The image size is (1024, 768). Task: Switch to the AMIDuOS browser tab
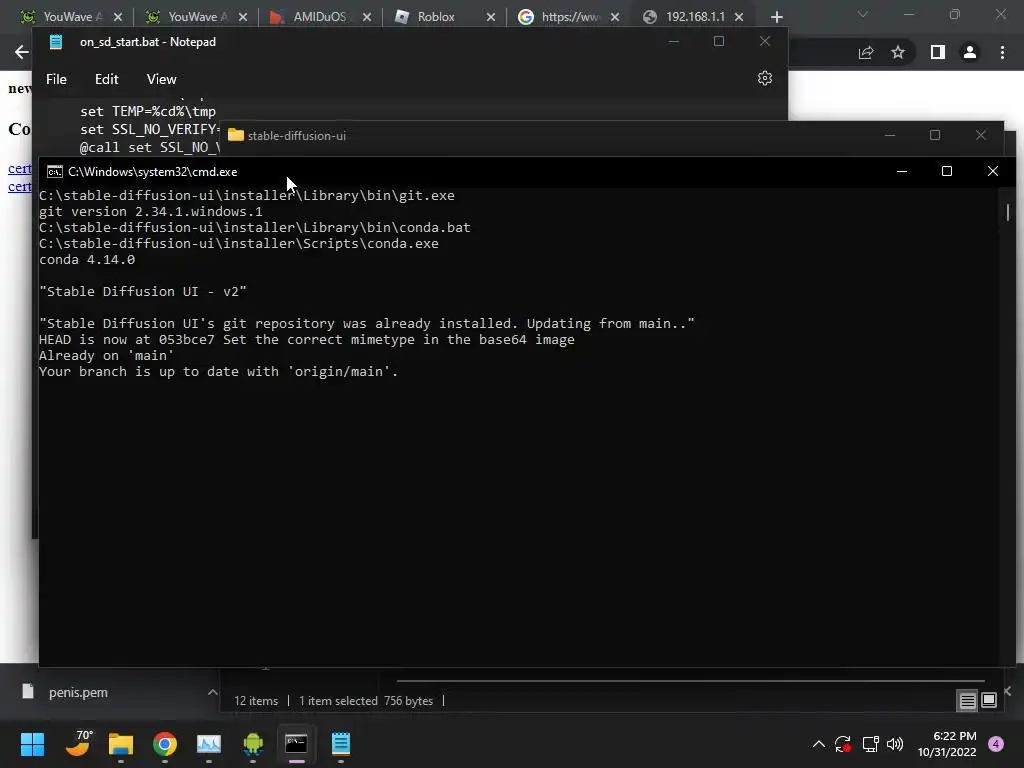(x=319, y=17)
